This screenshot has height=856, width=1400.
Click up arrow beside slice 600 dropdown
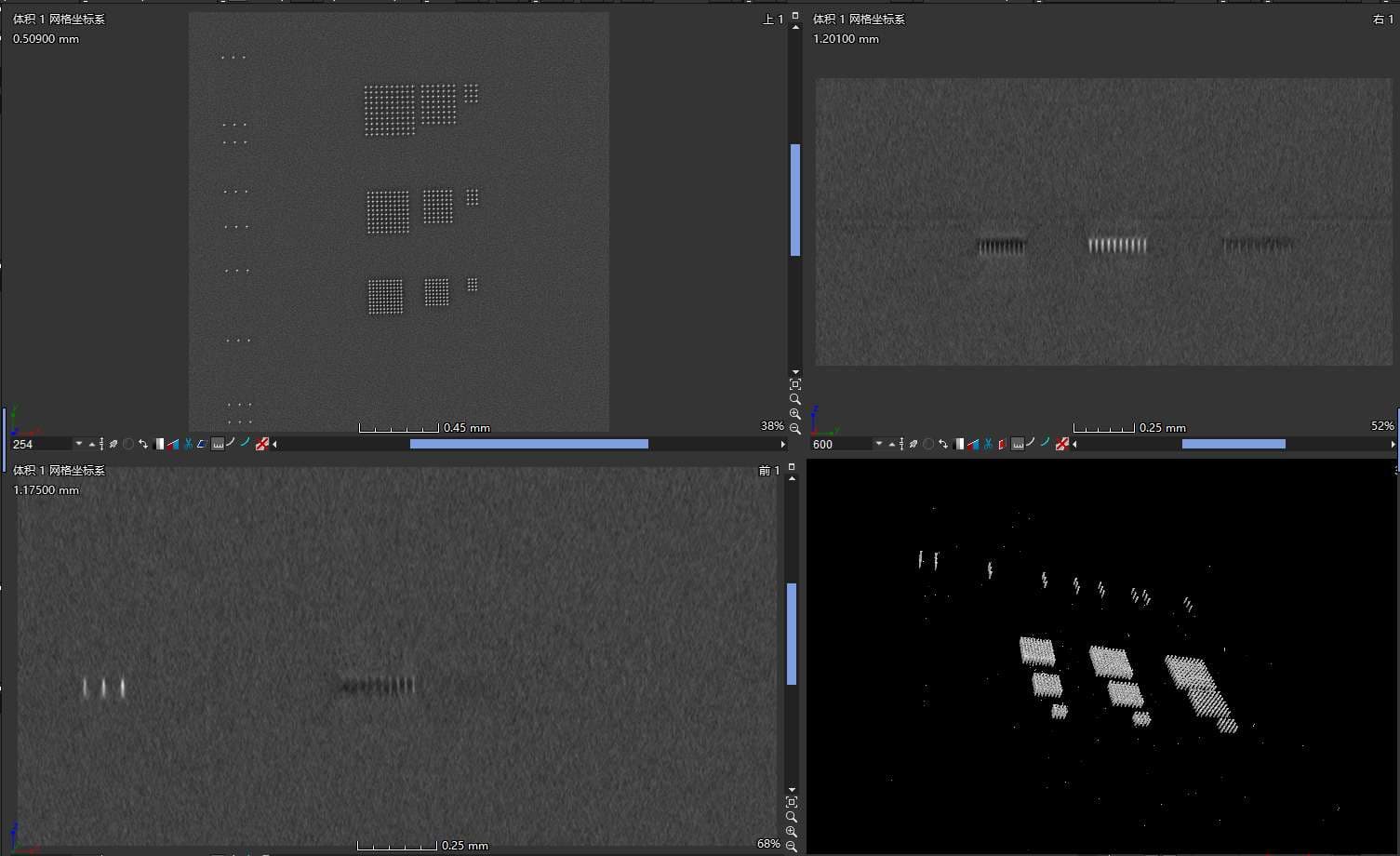coord(891,445)
